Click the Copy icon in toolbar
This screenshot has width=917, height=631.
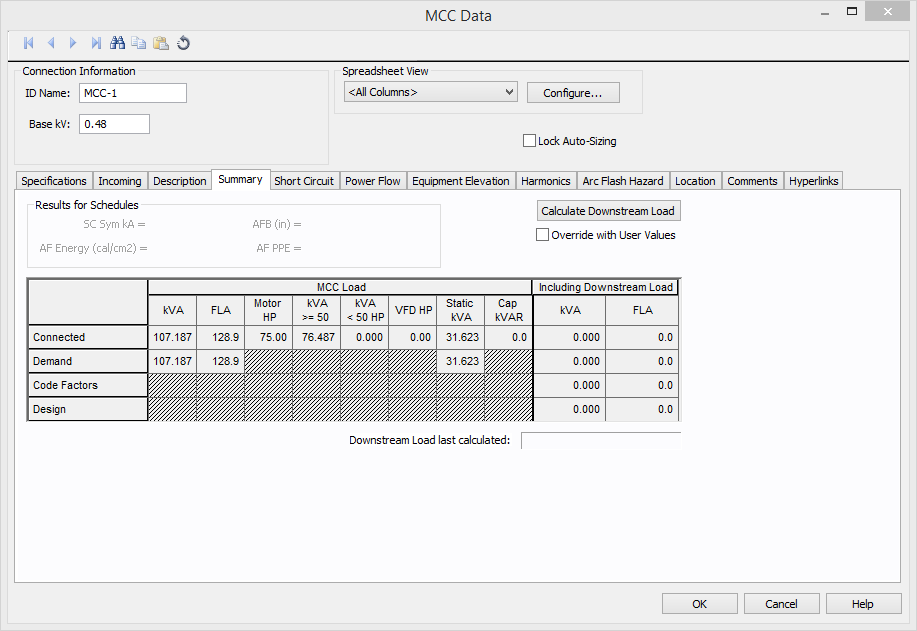pos(139,43)
